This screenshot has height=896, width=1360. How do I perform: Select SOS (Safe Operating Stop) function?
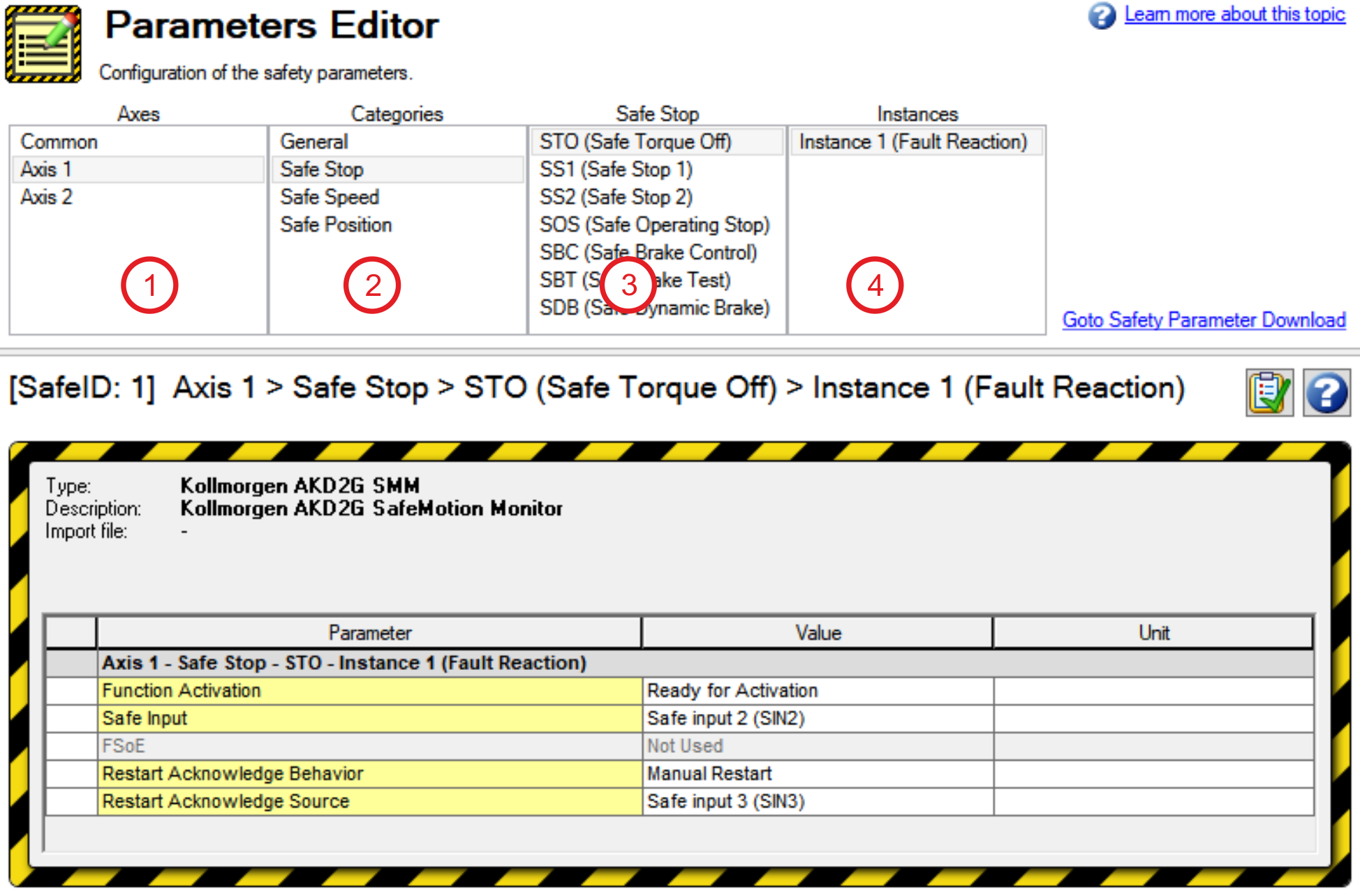tap(657, 225)
